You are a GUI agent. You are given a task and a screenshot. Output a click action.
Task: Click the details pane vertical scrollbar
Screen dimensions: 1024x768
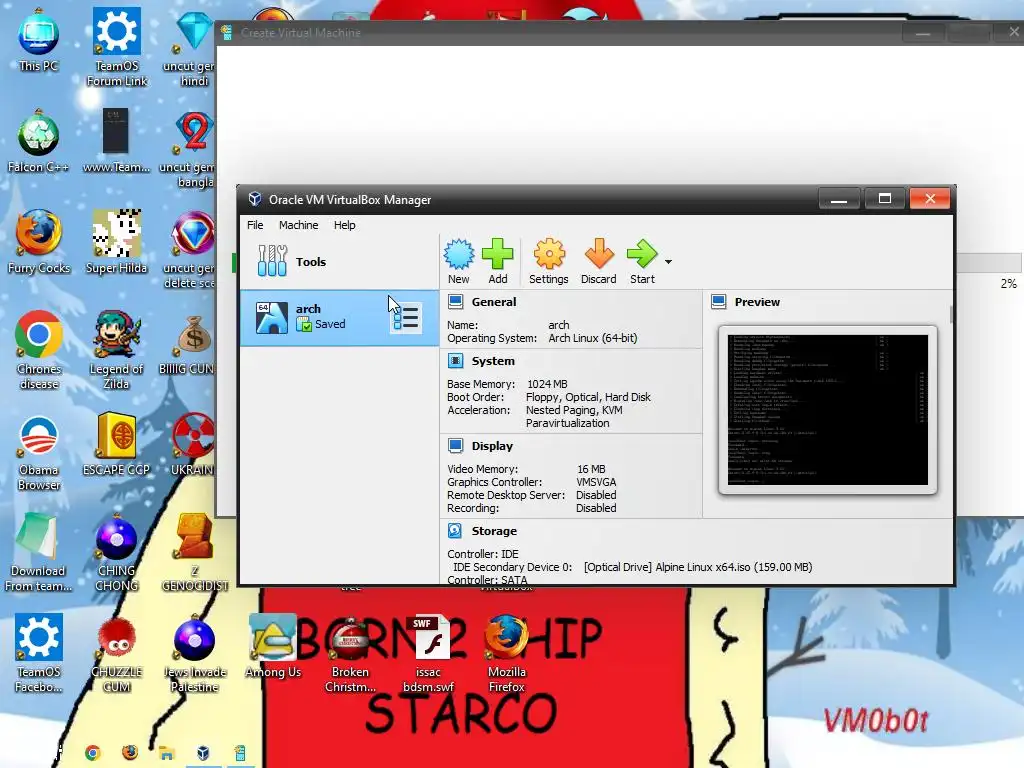(x=951, y=315)
